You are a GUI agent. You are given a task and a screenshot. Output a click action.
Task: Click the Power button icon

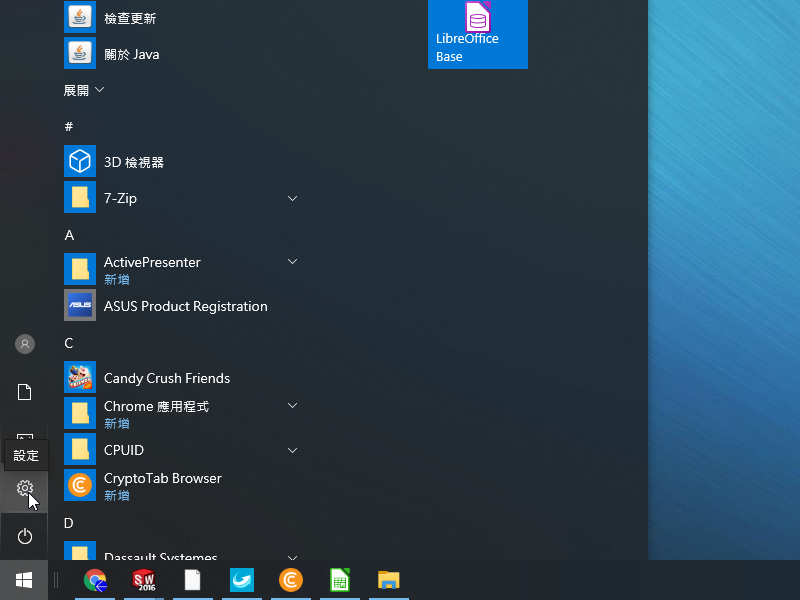pos(24,536)
